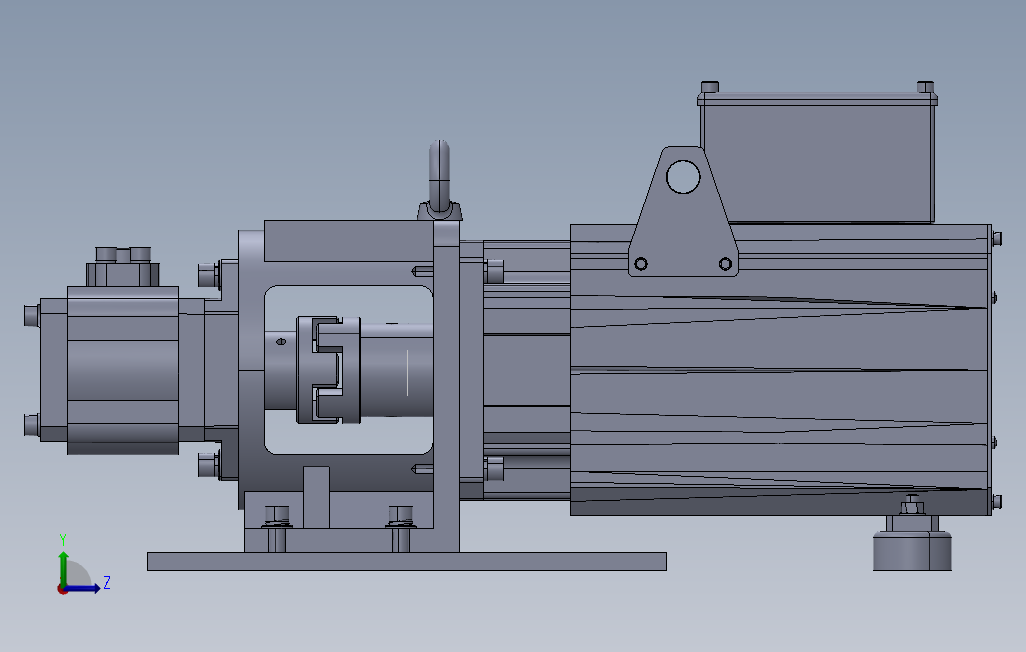The height and width of the screenshot is (652, 1026).
Task: Select the right screw on terminal box cover
Action: pyautogui.click(x=925, y=87)
